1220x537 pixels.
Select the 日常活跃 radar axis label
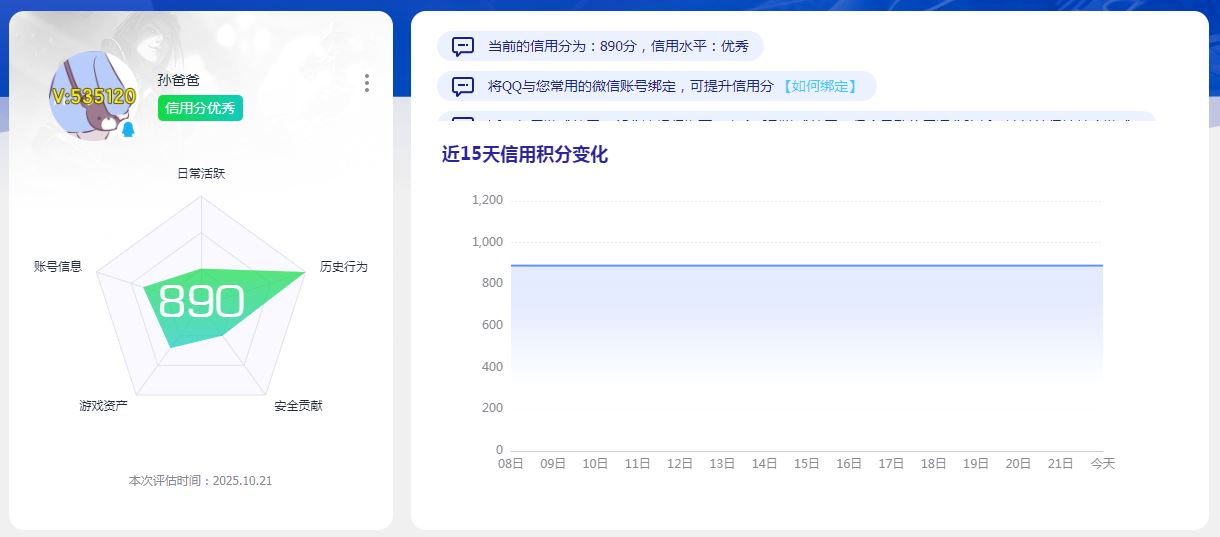(201, 173)
